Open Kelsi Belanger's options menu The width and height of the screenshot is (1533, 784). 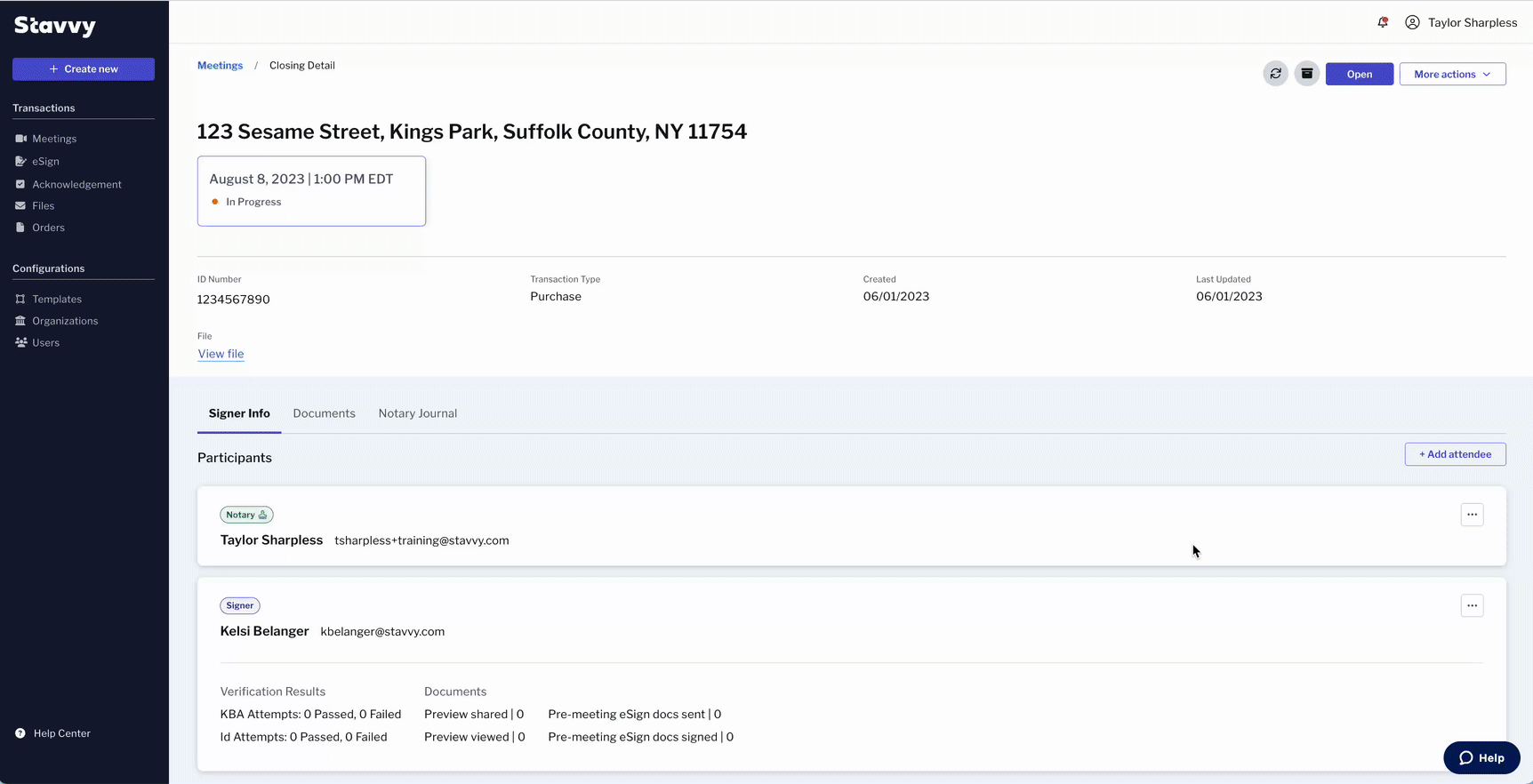click(1472, 605)
